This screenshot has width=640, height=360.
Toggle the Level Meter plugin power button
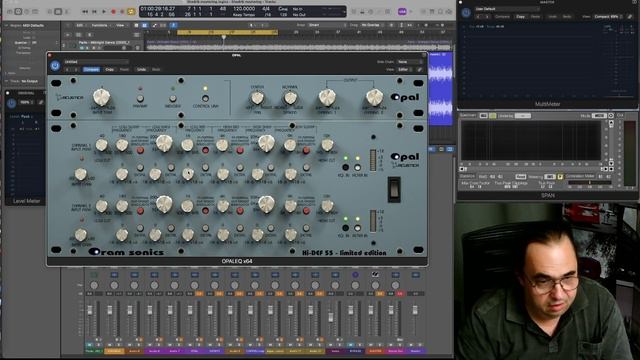pos(11,103)
